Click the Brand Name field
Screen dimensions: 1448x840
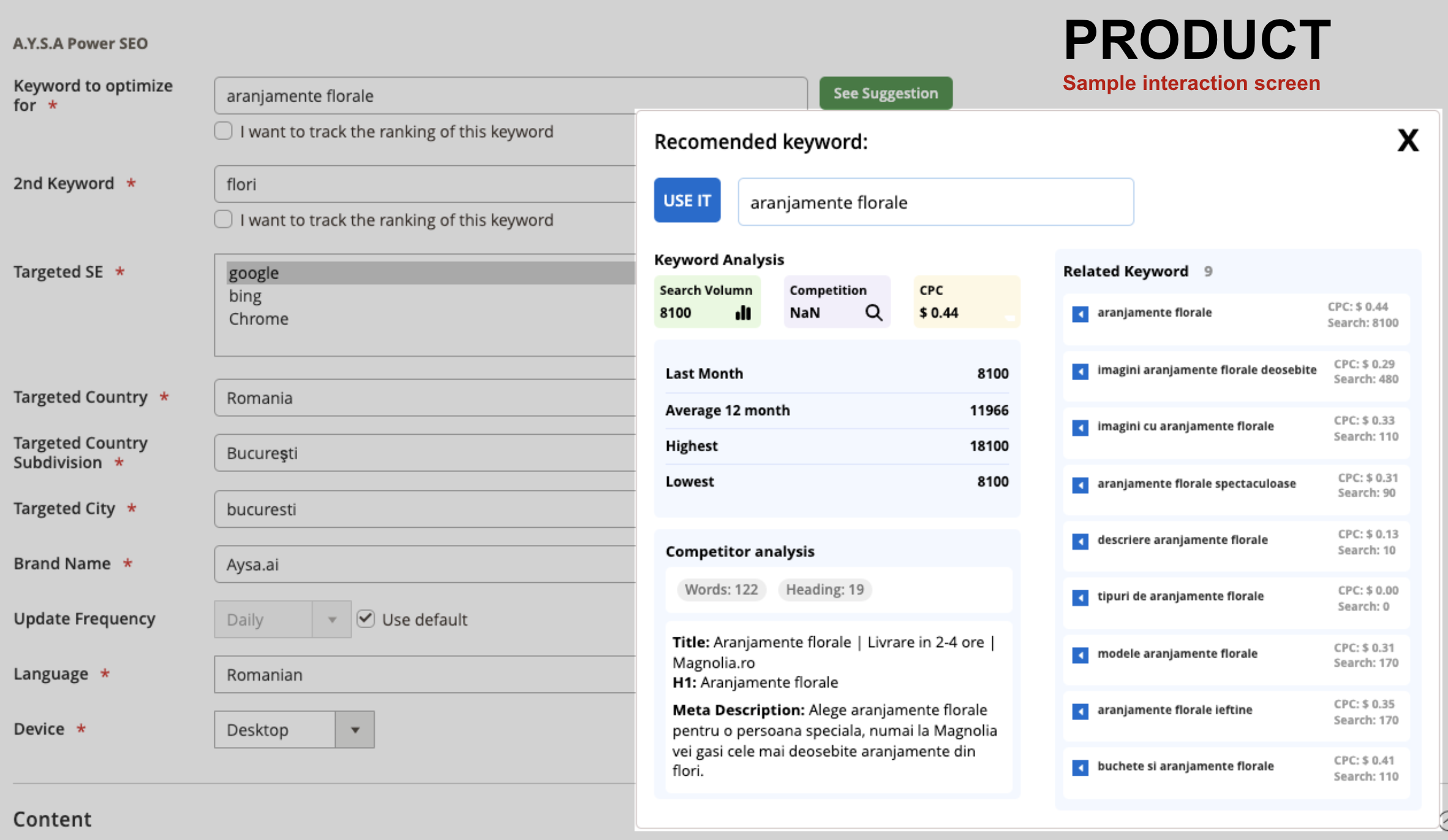coord(425,564)
